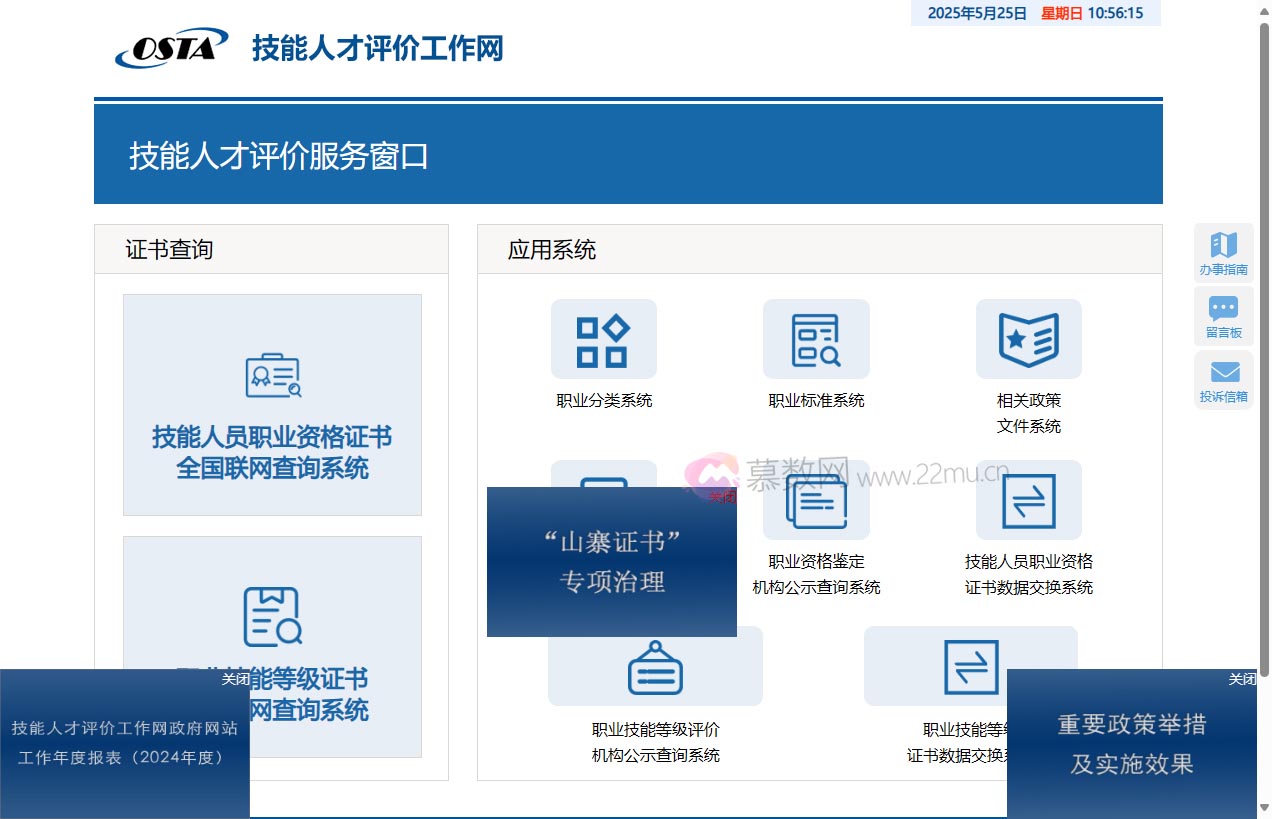Close the bottom-left popup via 关闭
The image size is (1272, 819).
236,679
